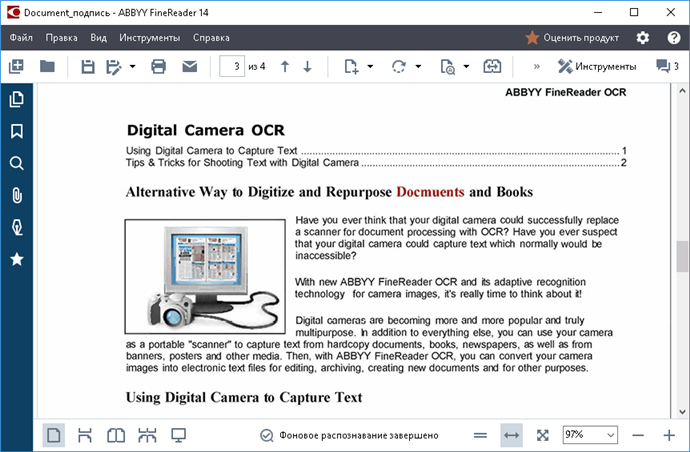Viewport: 690px width, 452px height.
Task: Click the Digital Camera OCR heading
Action: 206,130
